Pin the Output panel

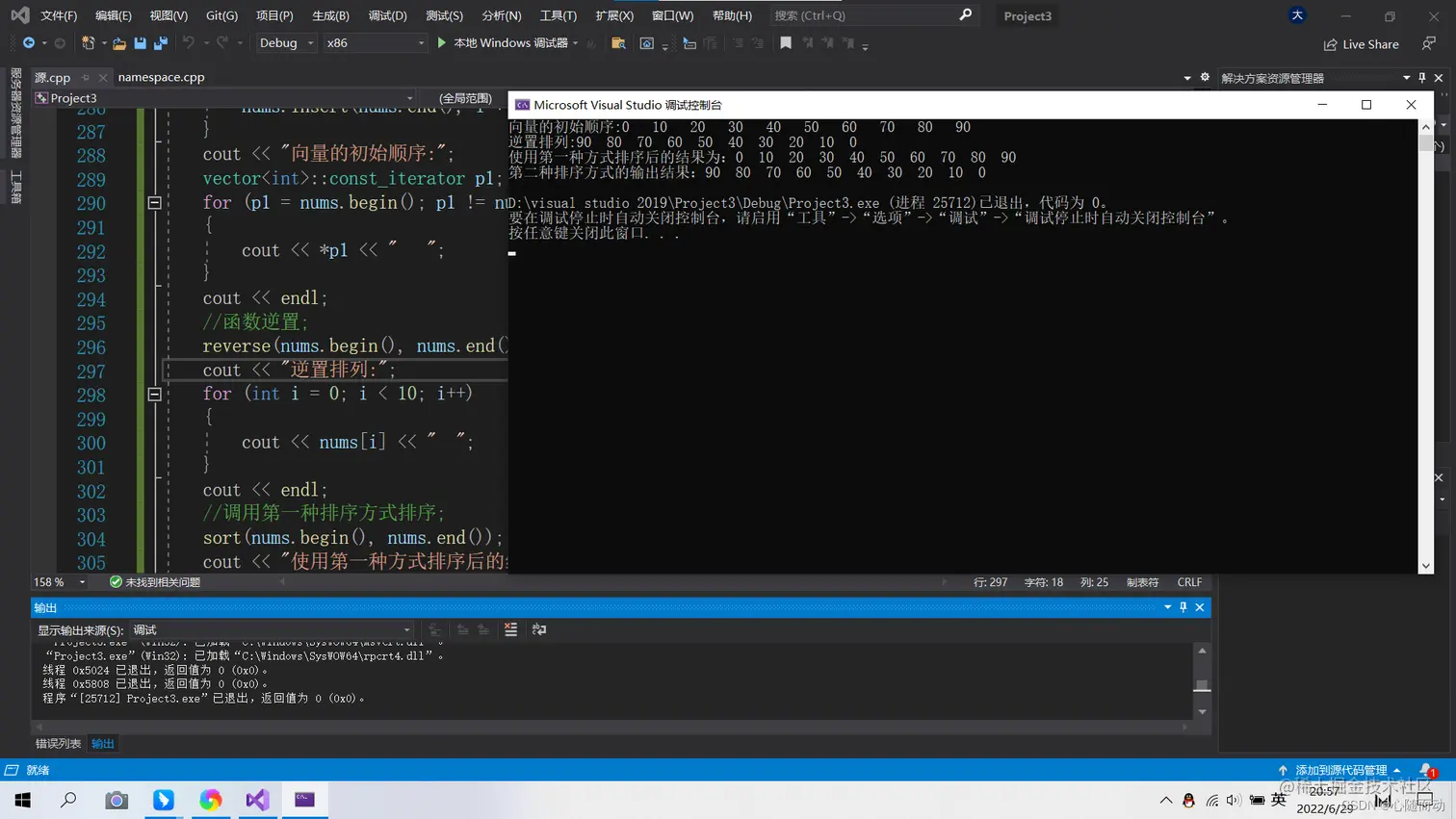pyautogui.click(x=1183, y=607)
